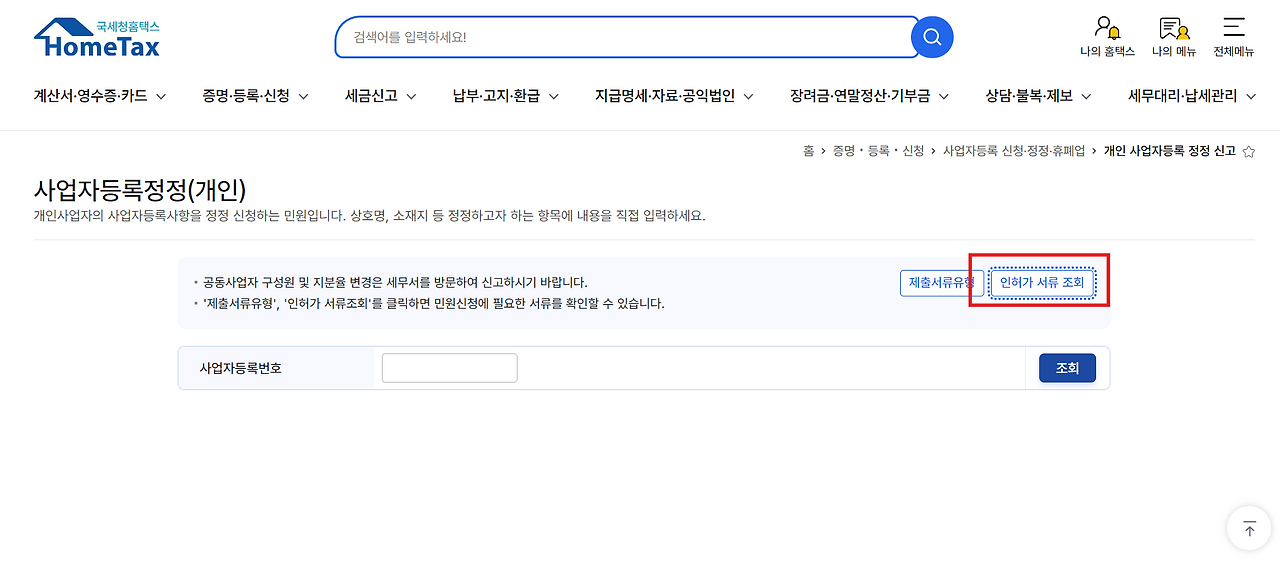This screenshot has width=1280, height=563.
Task: Expand 증명·등록·신청 menu
Action: (256, 96)
